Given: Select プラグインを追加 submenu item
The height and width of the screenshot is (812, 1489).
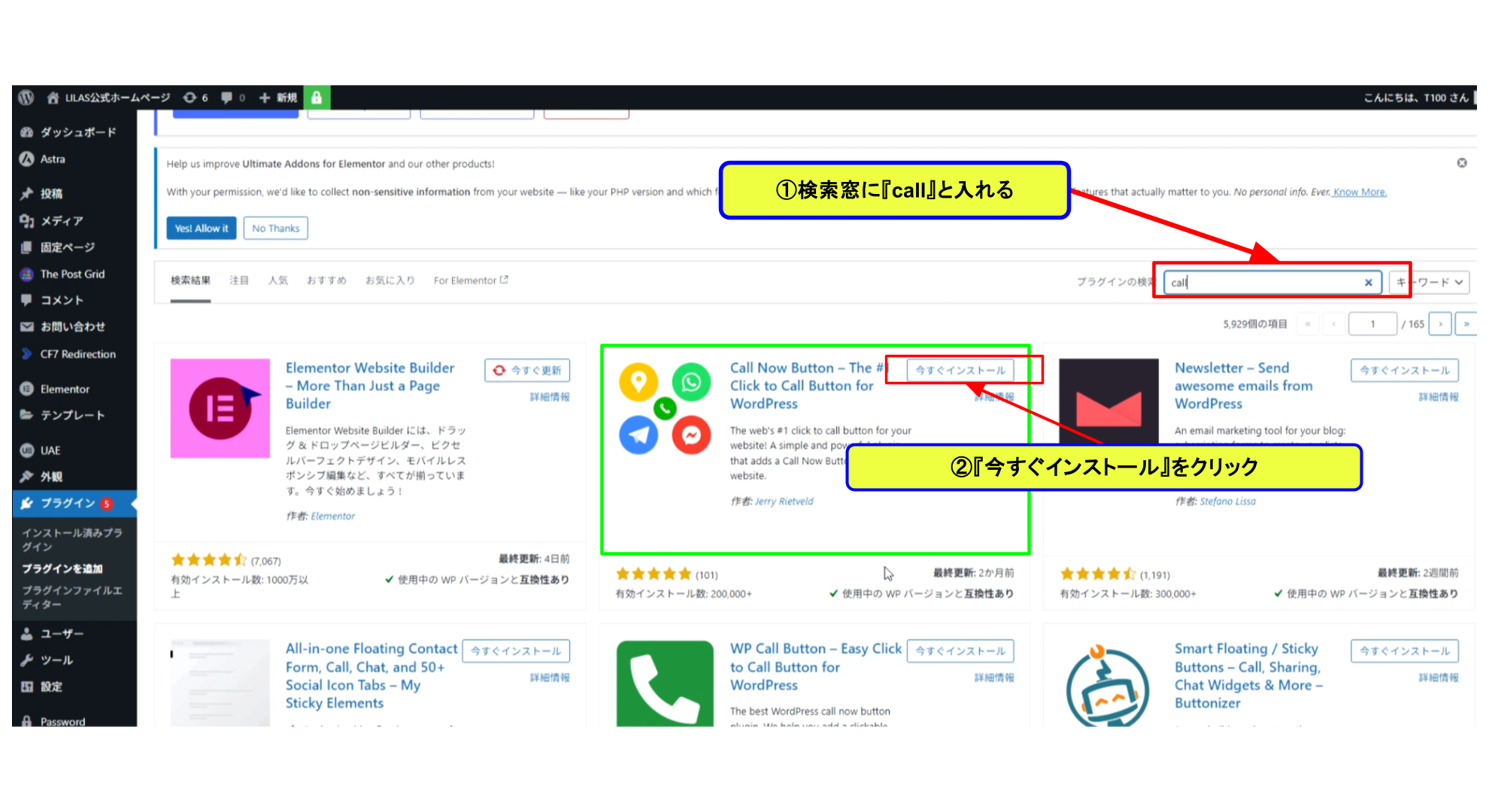Looking at the screenshot, I should point(62,569).
